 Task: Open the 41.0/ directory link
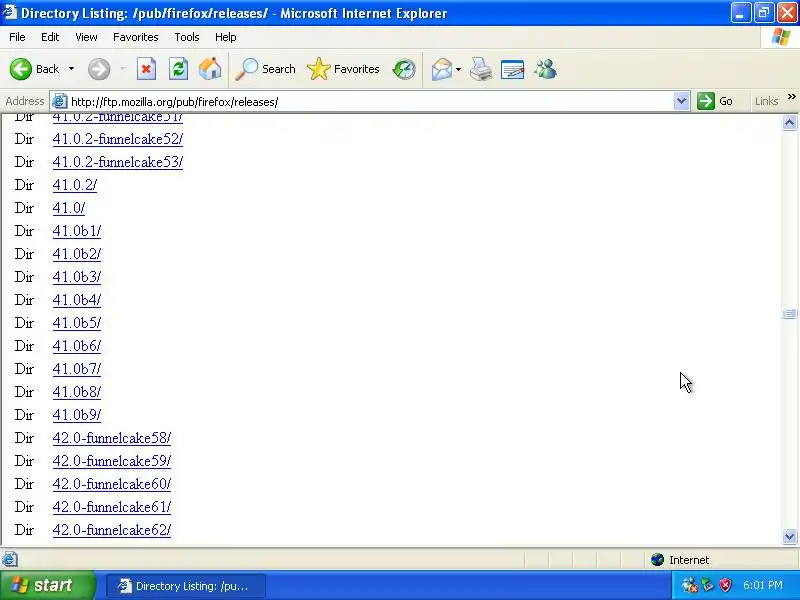point(68,208)
